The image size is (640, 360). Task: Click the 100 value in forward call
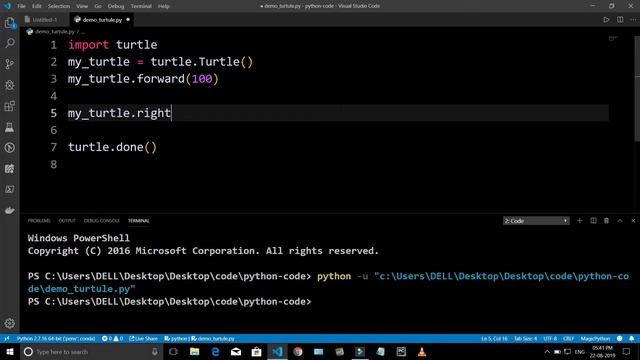202,79
